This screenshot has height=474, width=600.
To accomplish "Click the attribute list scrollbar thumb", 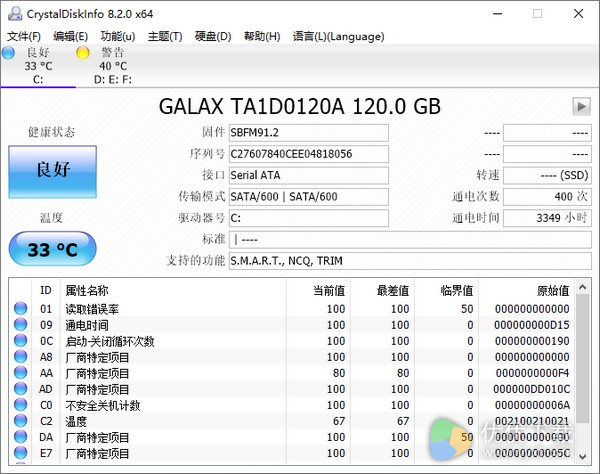I will [x=582, y=359].
